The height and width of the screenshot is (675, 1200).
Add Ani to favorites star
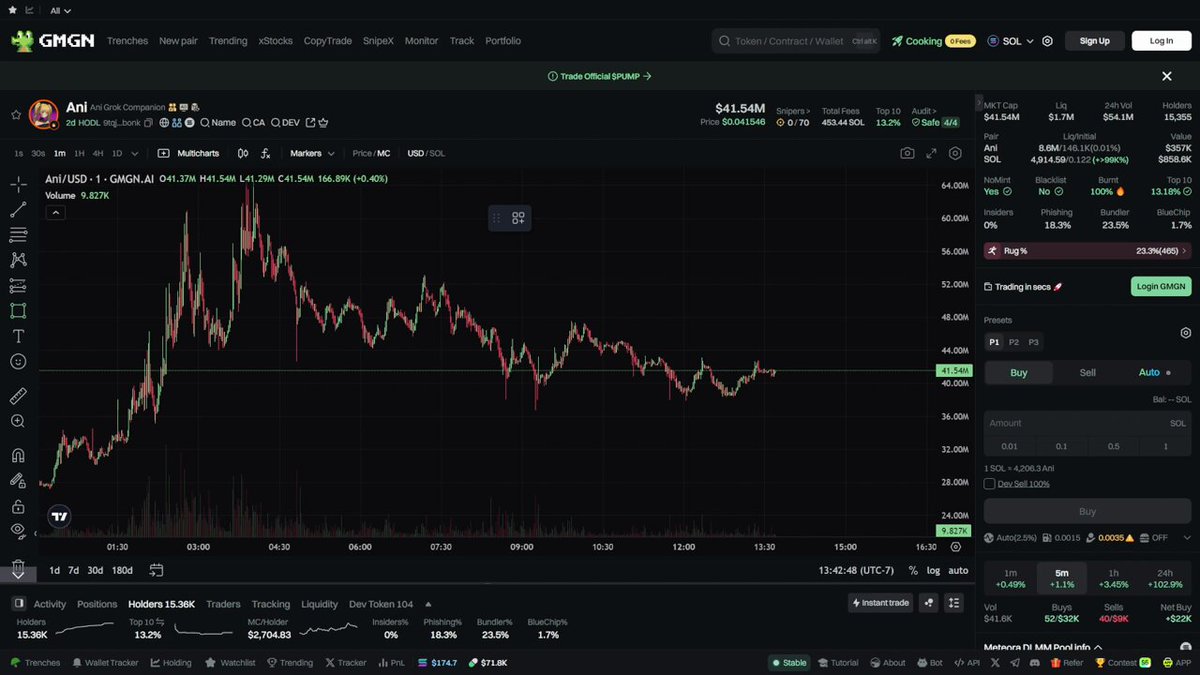pos(15,115)
